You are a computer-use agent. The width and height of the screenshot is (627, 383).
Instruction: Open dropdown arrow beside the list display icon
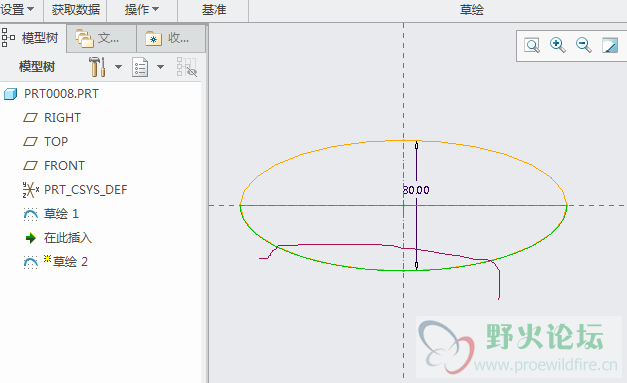160,67
